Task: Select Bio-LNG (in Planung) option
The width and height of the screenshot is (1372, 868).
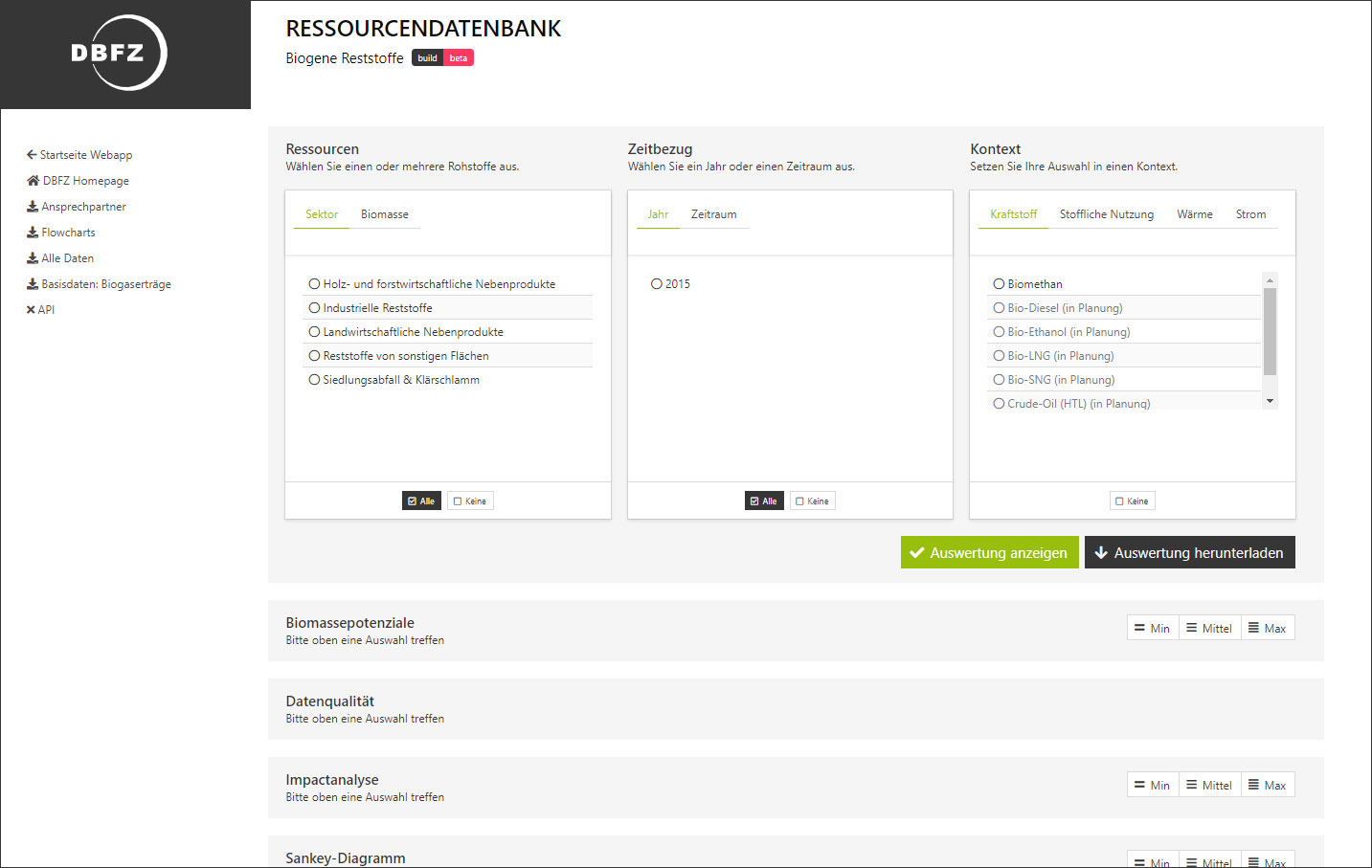Action: [x=1124, y=356]
